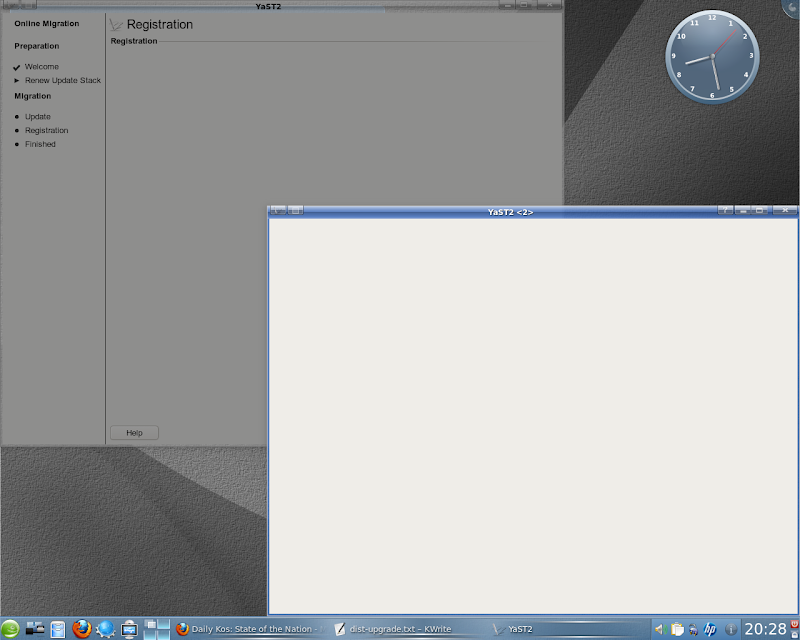This screenshot has height=640, width=800.
Task: Select 'Renew Update Stack' step in sidebar
Action: coord(63,81)
